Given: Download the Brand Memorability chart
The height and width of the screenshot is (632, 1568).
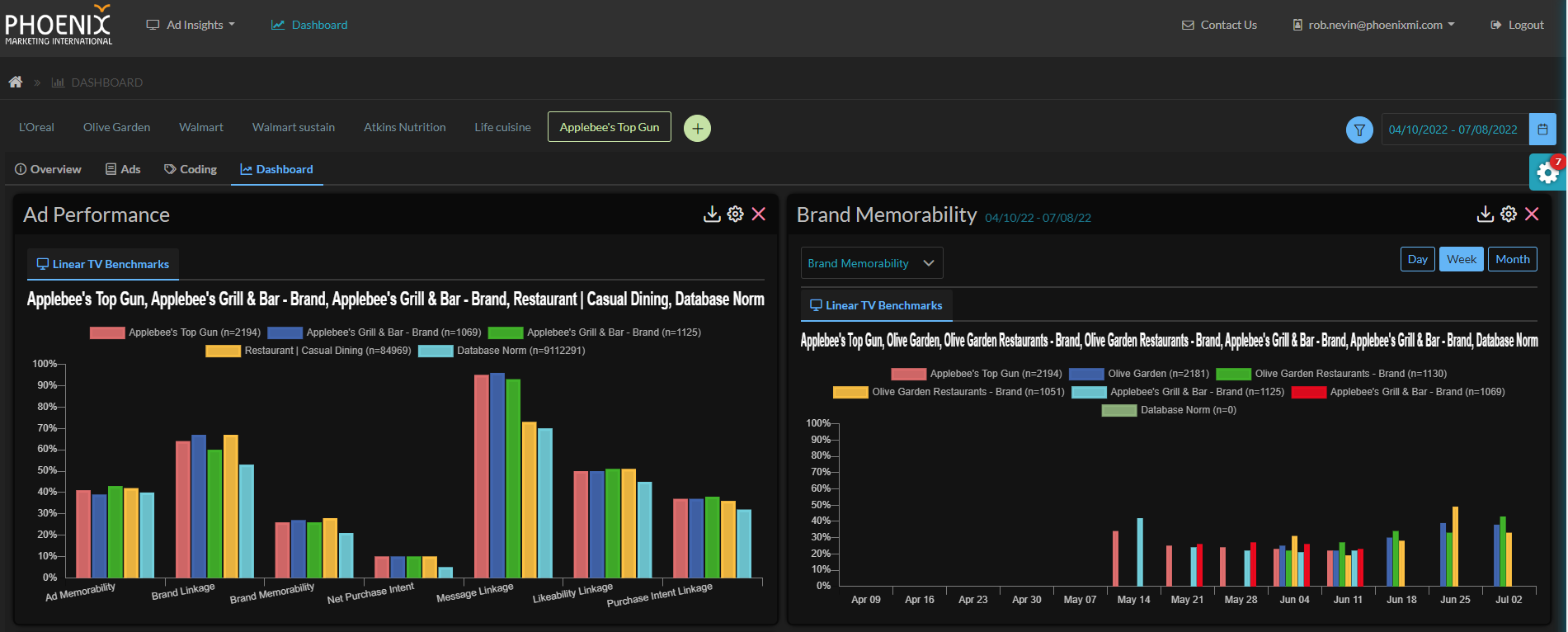Looking at the screenshot, I should pos(1486,215).
